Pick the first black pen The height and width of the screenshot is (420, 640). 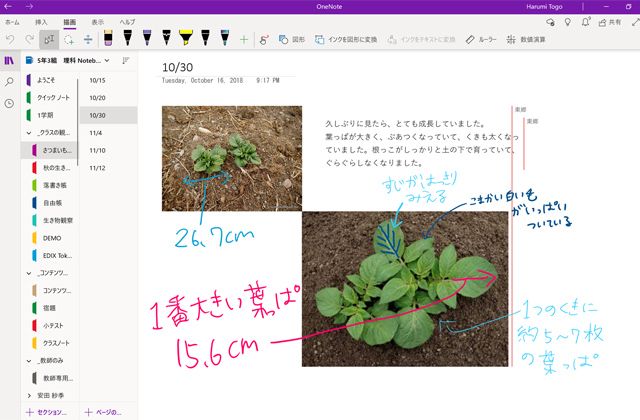pyautogui.click(x=127, y=38)
